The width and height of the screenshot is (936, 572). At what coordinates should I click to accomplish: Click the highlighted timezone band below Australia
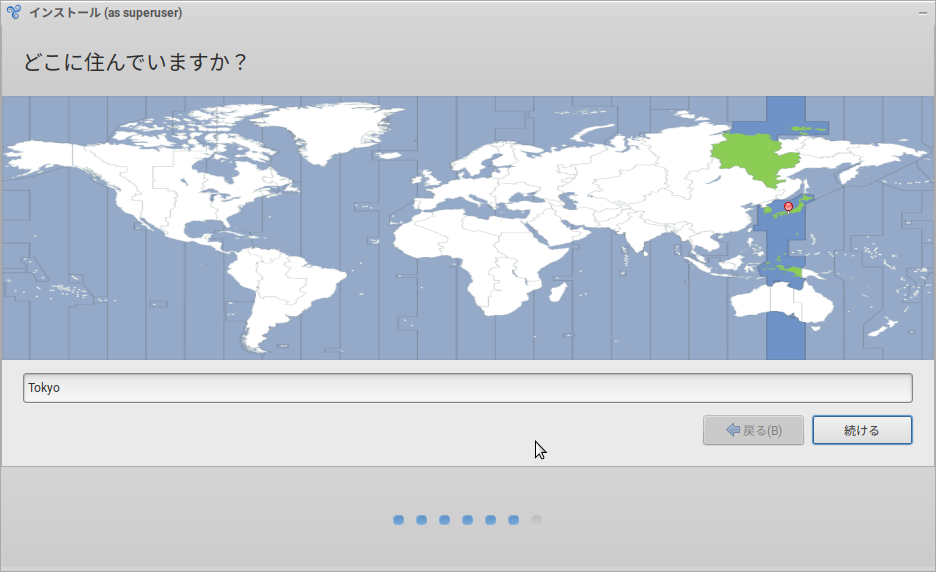(x=785, y=342)
